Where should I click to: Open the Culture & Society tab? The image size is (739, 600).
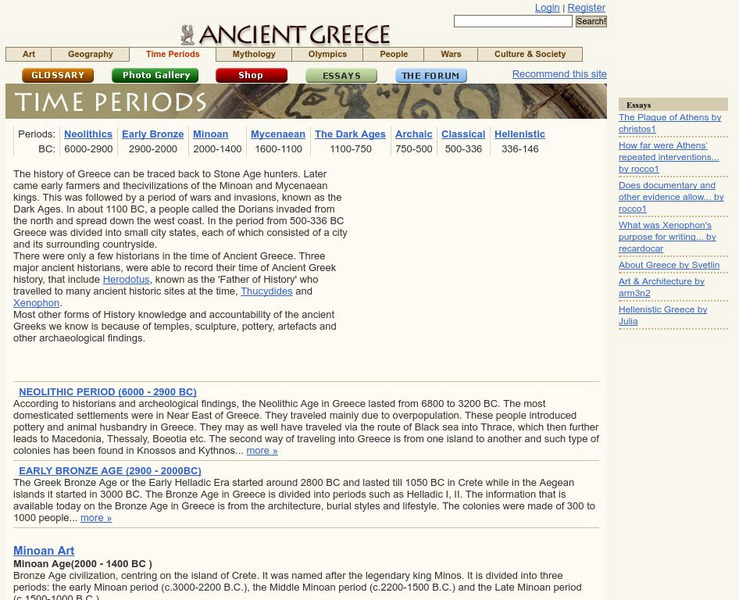pyautogui.click(x=530, y=54)
